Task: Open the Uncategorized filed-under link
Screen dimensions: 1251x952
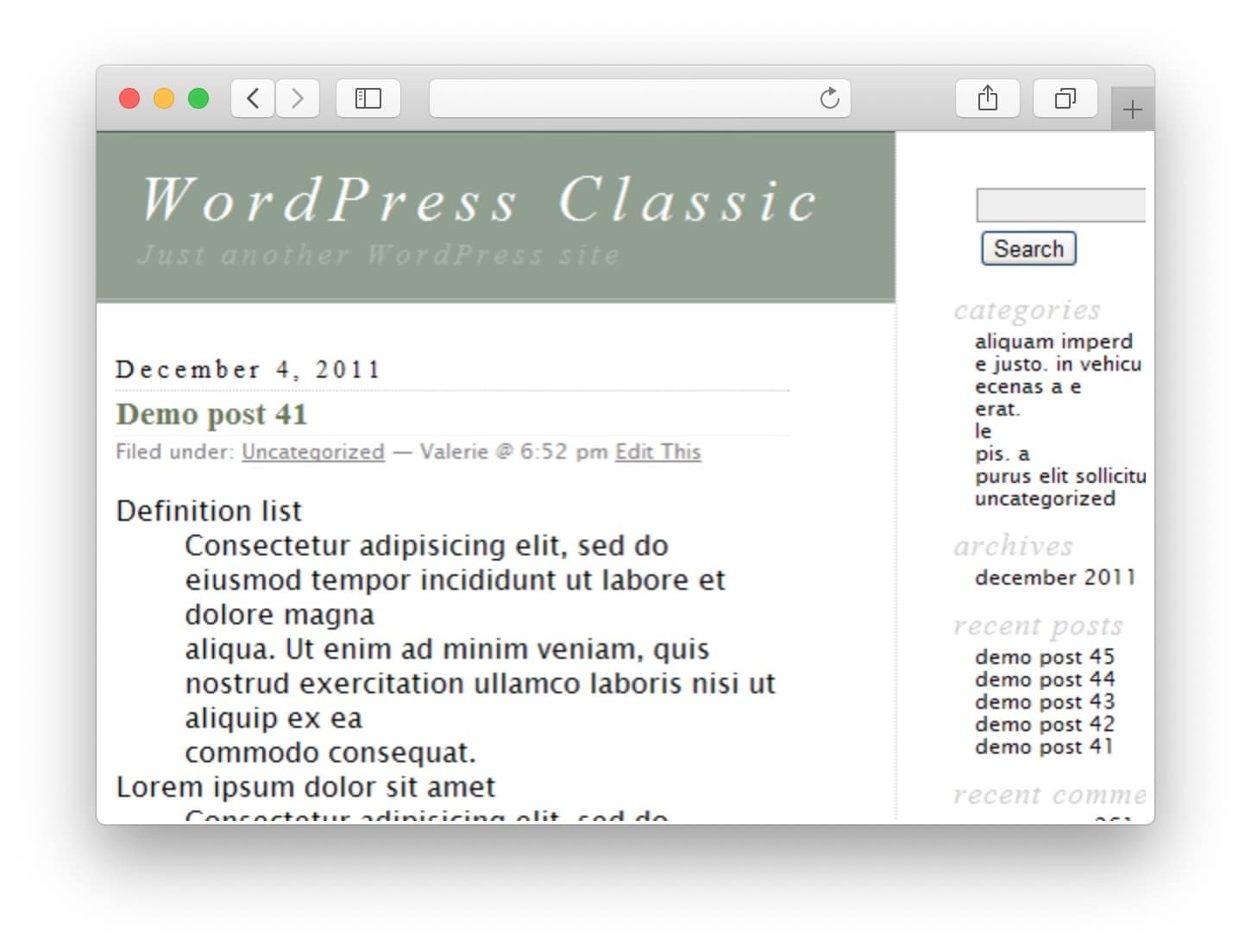Action: tap(312, 452)
